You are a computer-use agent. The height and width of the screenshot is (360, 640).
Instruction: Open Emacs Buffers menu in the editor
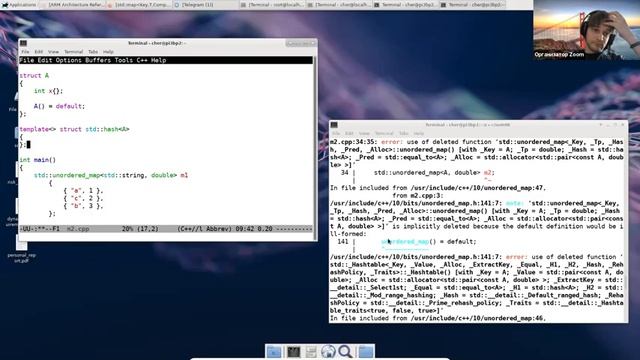[98, 60]
